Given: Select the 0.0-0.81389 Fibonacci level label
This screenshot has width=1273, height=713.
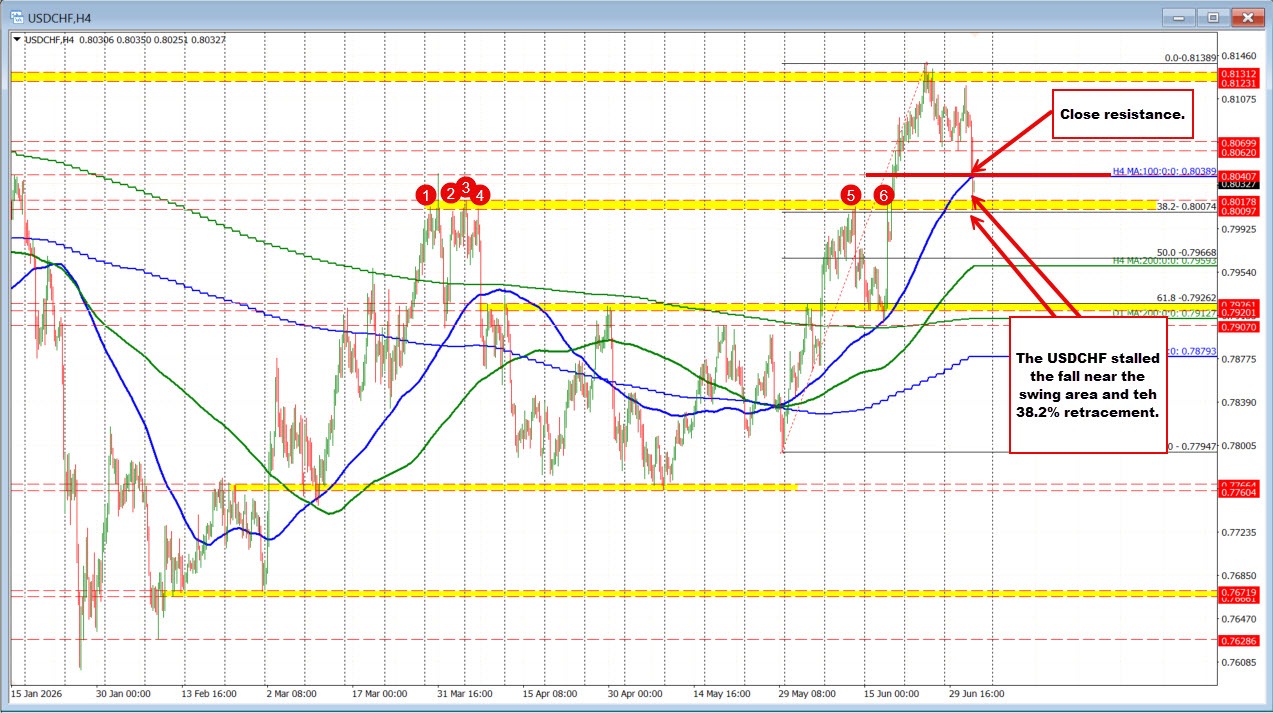Looking at the screenshot, I should point(1190,58).
